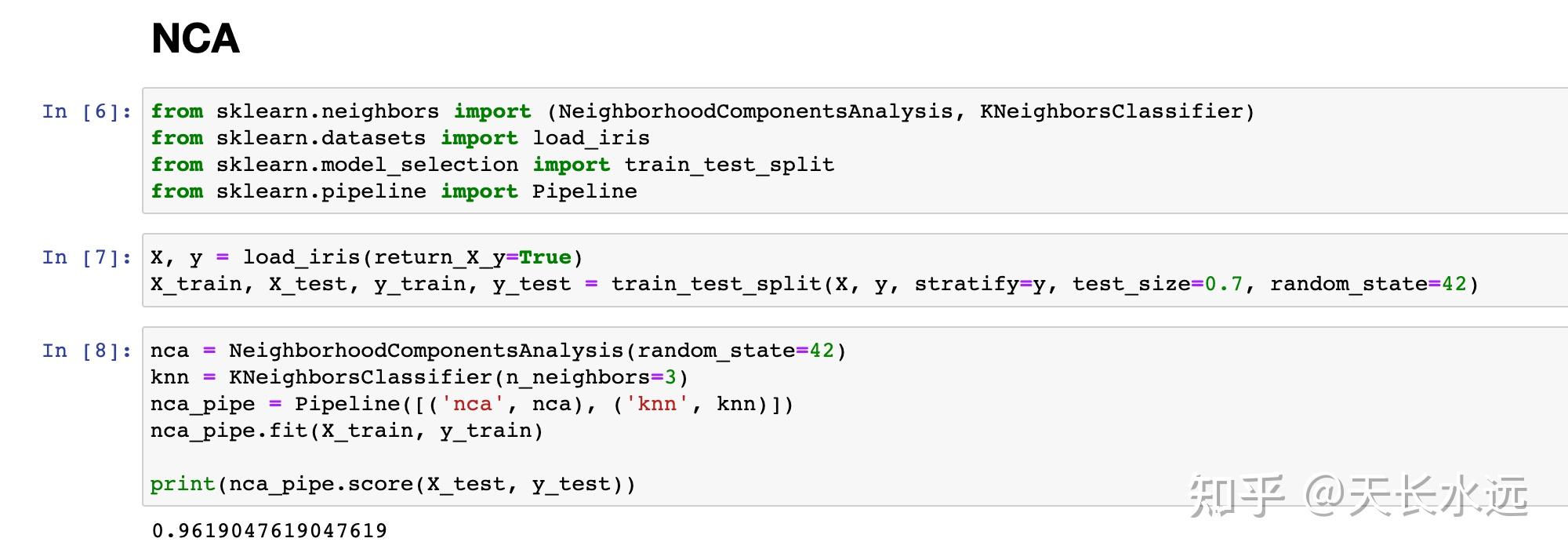Click the Pipeline import line

pyautogui.click(x=394, y=191)
